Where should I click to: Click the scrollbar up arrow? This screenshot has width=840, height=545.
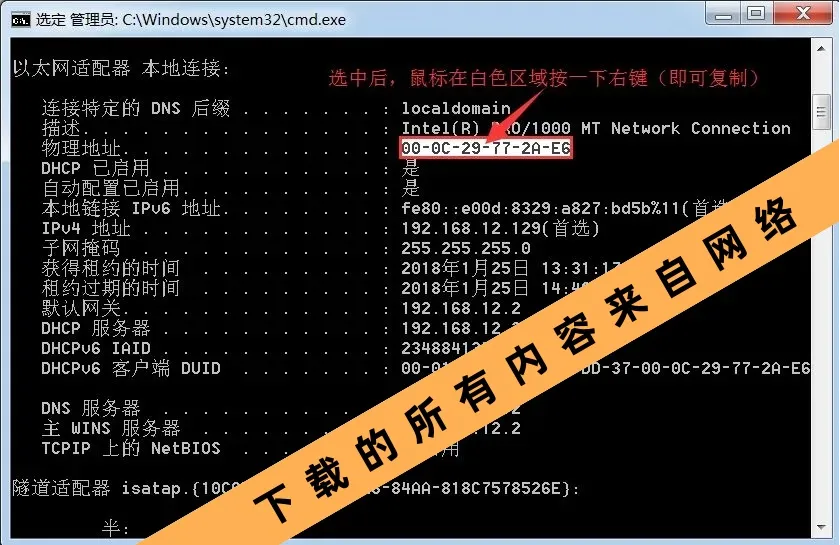coord(821,49)
